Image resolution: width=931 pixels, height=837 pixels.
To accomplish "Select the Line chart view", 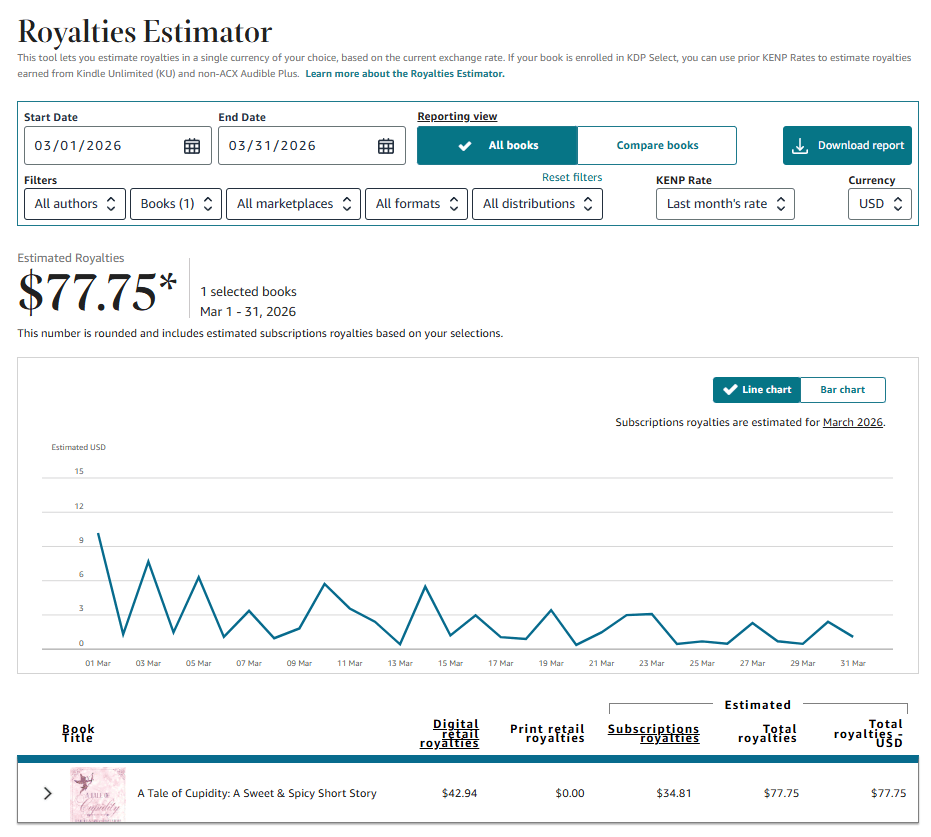I will point(757,390).
